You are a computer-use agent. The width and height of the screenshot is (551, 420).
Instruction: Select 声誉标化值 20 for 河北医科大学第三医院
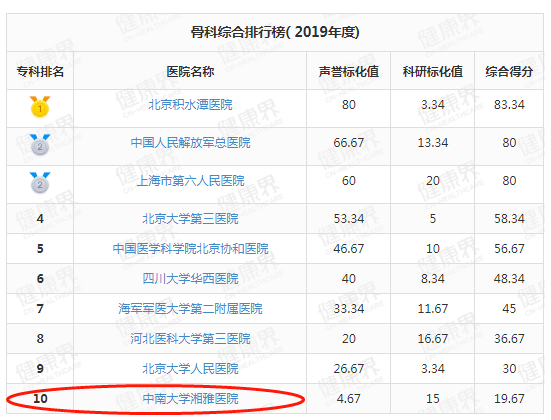(349, 338)
